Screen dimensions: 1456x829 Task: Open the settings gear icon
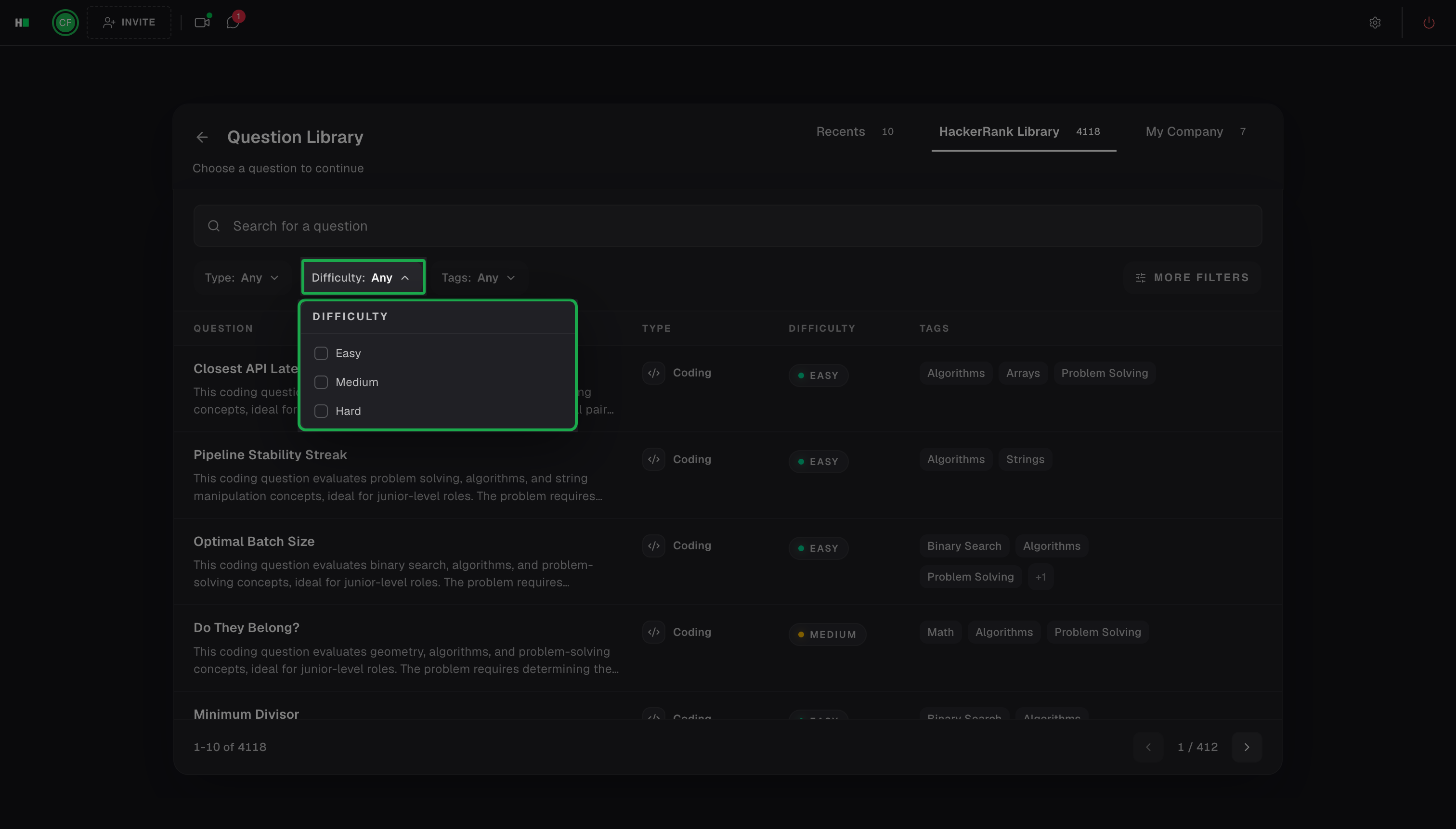point(1375,23)
